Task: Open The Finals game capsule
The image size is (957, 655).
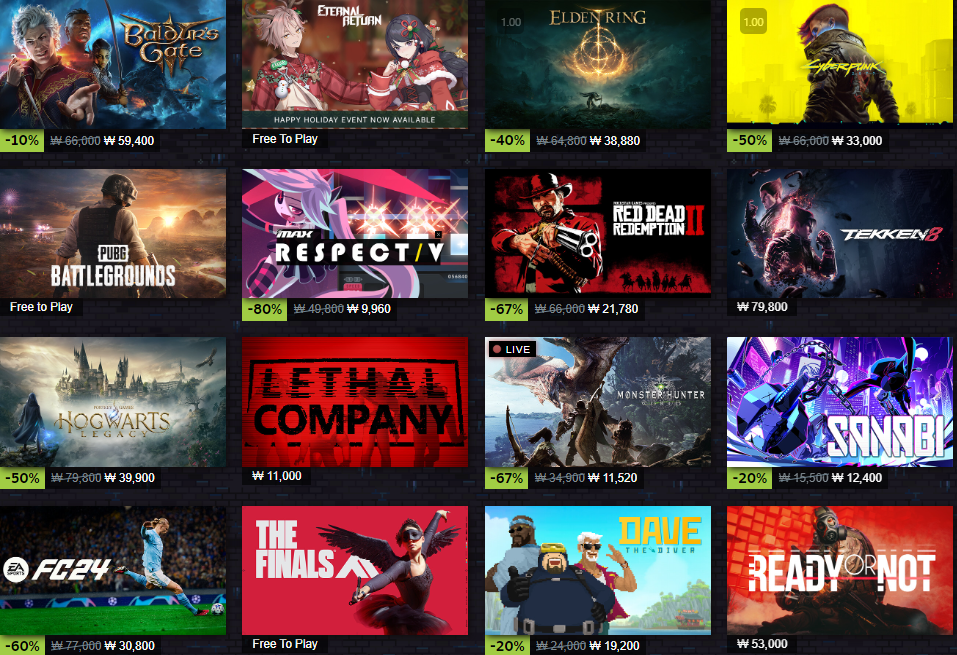Action: tap(355, 571)
